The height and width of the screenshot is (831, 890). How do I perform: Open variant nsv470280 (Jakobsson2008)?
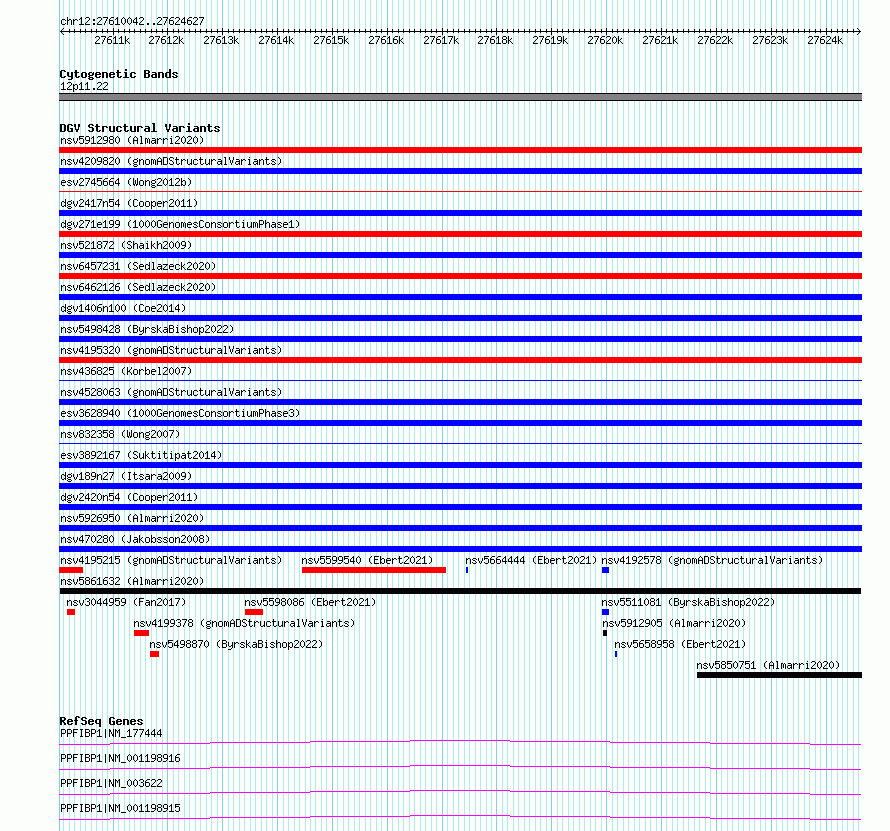pyautogui.click(x=135, y=539)
